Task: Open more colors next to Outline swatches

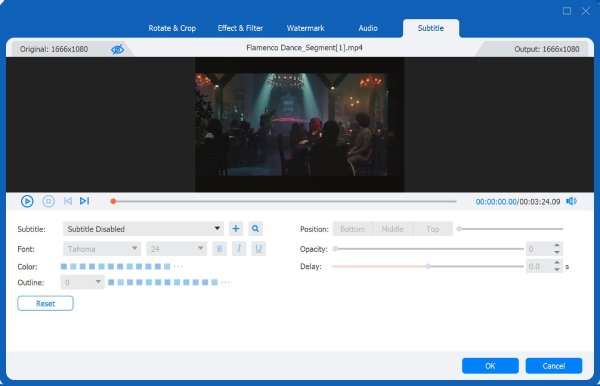Action: click(225, 282)
